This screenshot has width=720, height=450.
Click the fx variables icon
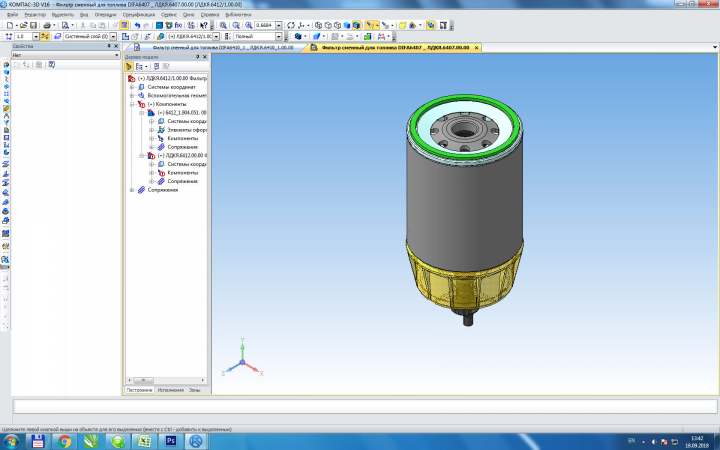coord(178,25)
